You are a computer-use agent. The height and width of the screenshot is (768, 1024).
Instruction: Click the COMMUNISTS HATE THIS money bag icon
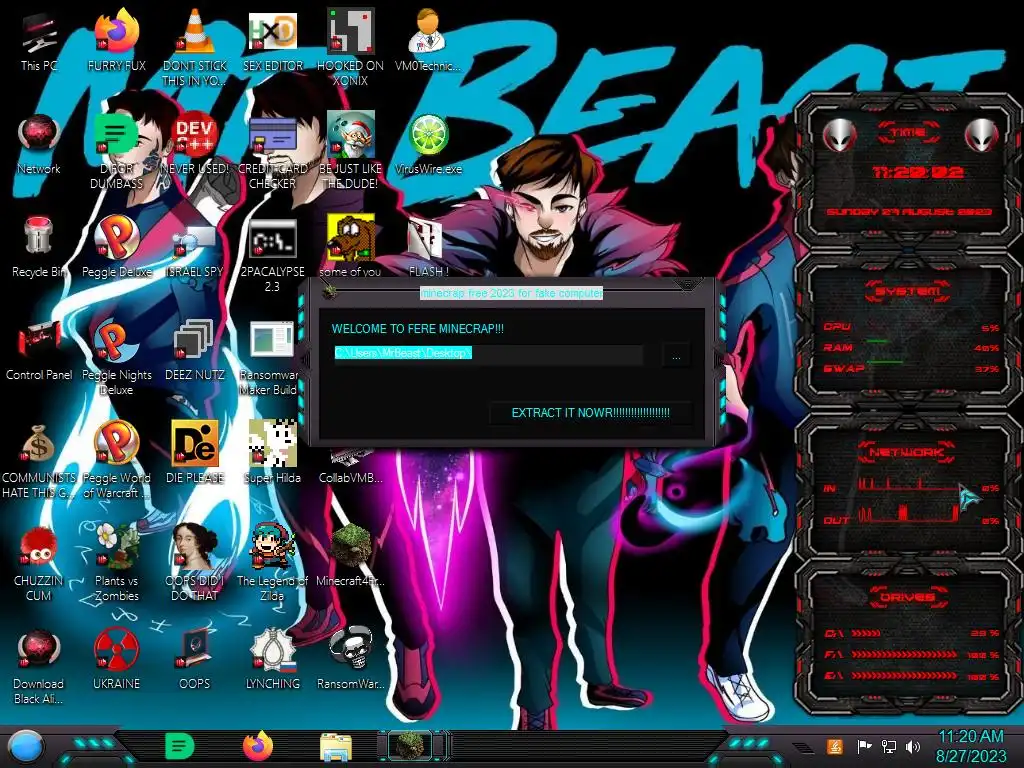click(39, 460)
